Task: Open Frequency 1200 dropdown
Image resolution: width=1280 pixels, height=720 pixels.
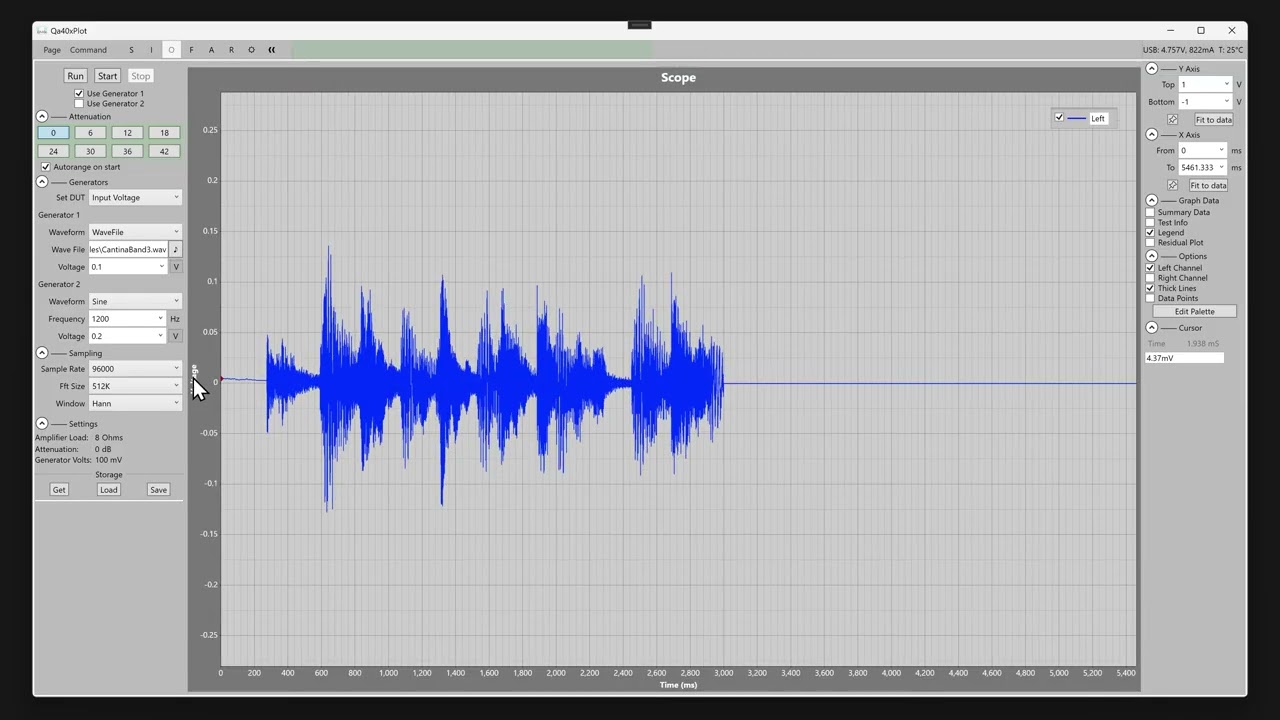Action: click(127, 319)
